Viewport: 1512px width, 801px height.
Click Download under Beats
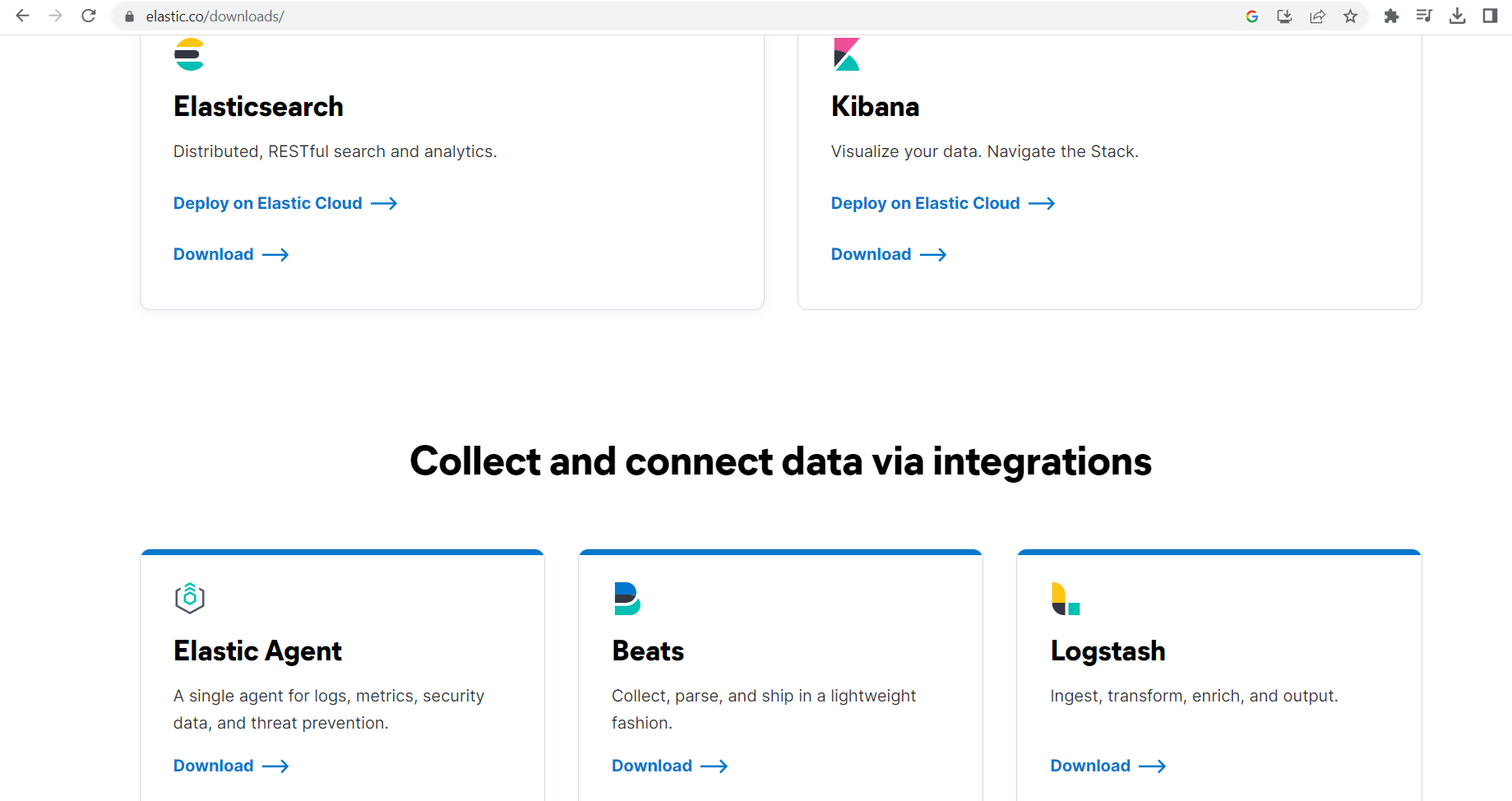point(652,766)
